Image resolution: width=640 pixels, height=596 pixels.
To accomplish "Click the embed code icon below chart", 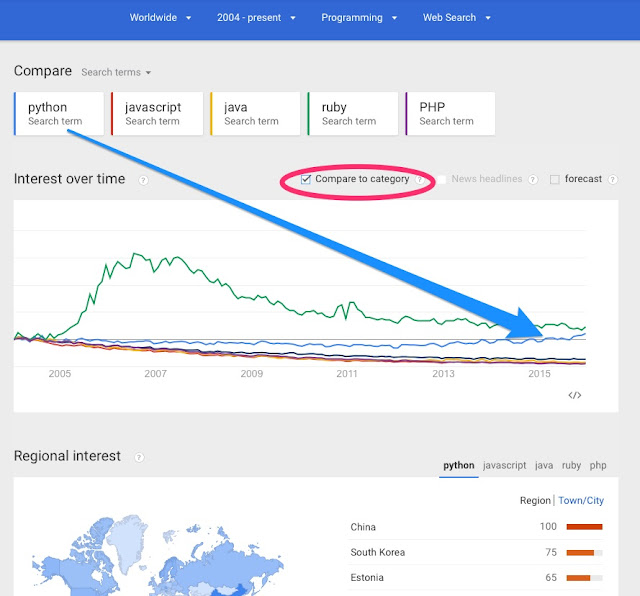I will [x=575, y=395].
